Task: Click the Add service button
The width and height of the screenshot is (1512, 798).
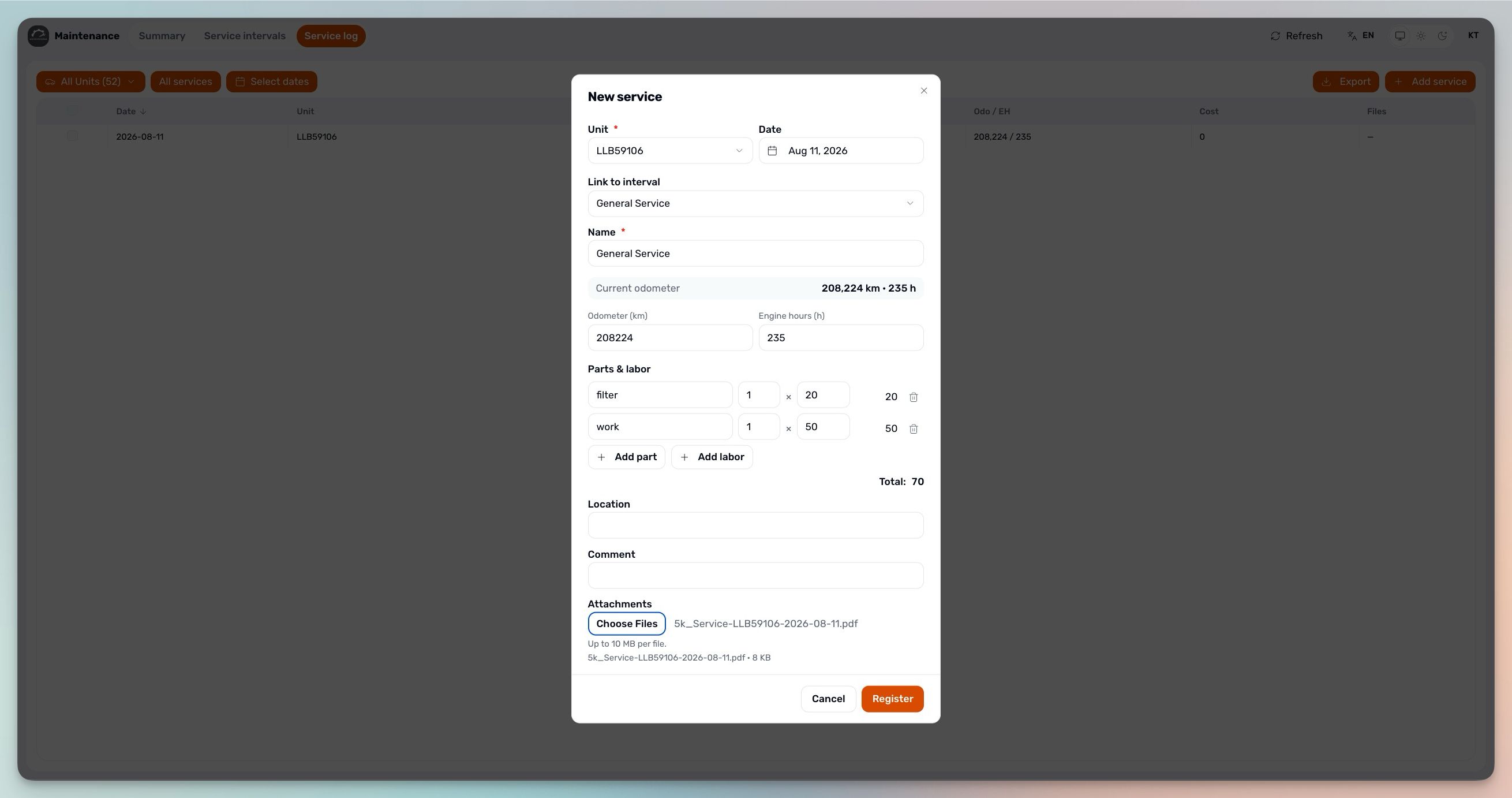Action: click(1430, 81)
